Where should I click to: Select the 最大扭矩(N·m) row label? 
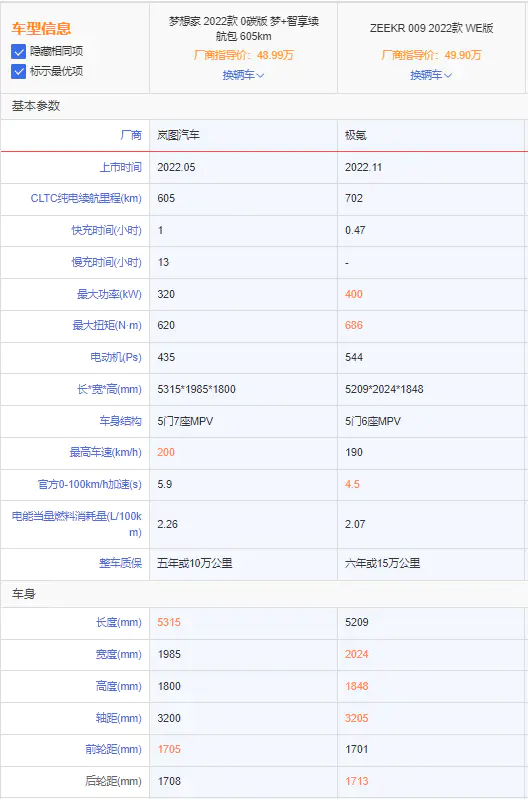click(x=107, y=325)
